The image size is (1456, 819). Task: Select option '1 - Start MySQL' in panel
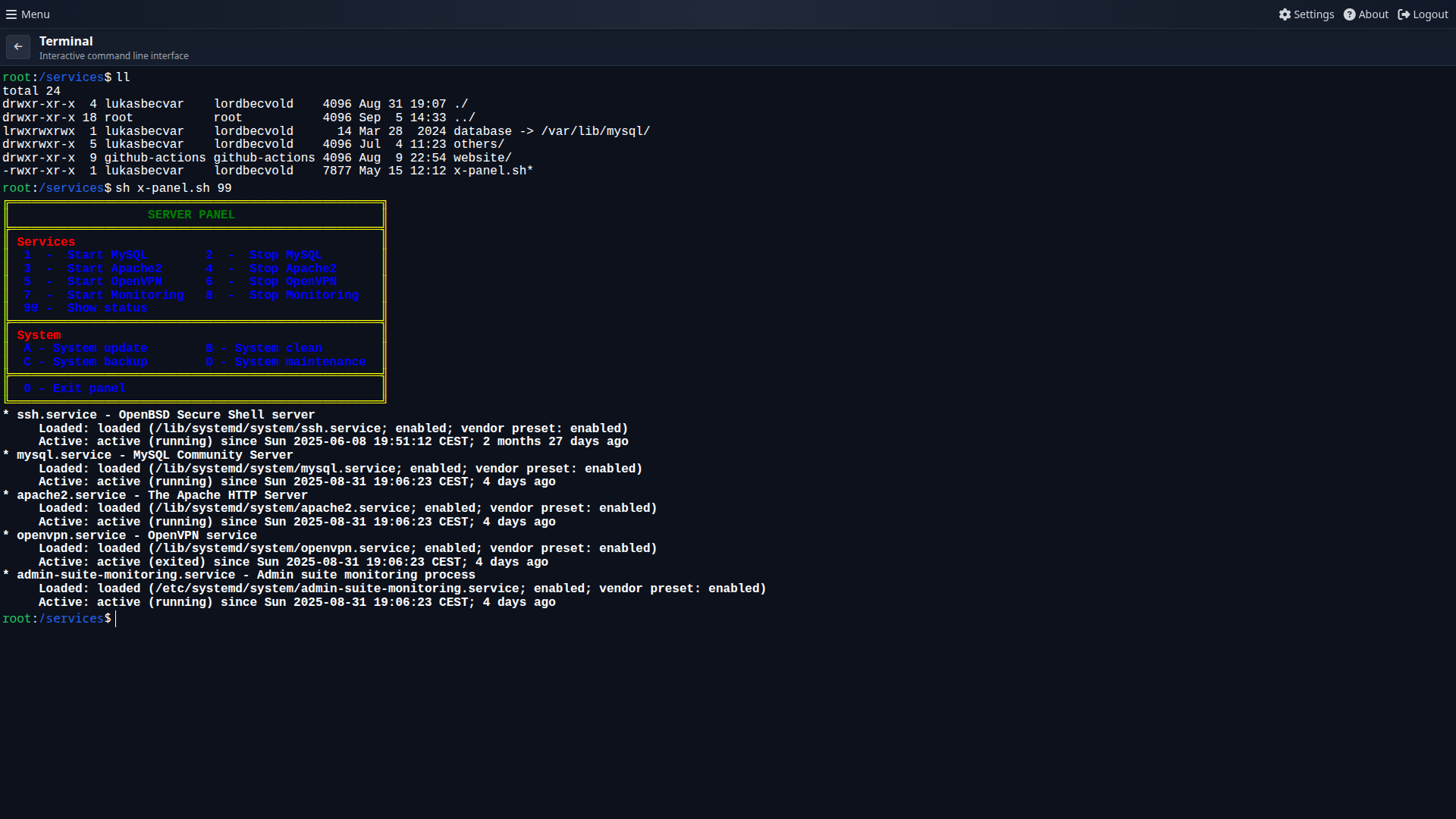click(x=87, y=255)
